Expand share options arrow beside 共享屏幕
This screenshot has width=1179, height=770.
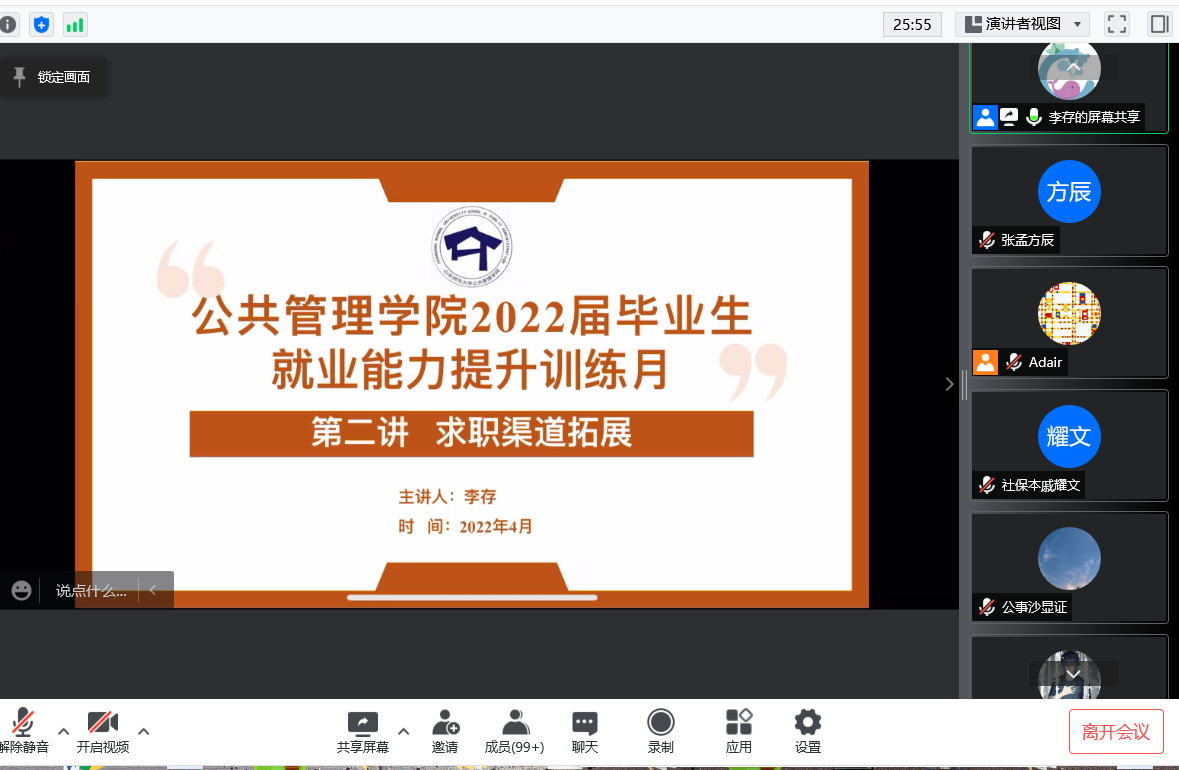[x=404, y=730]
